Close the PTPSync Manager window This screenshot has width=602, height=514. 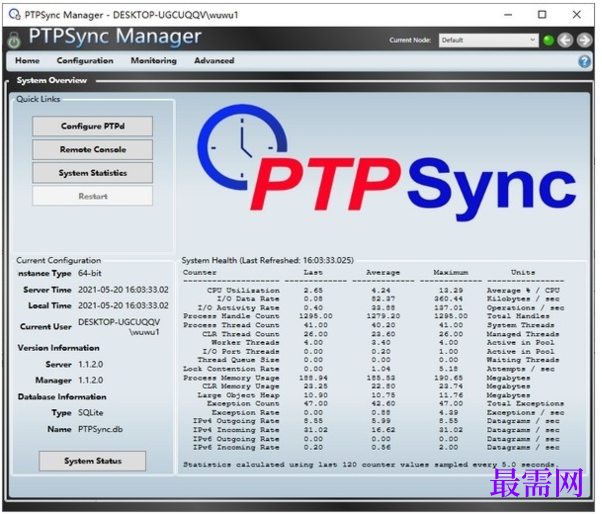[576, 15]
